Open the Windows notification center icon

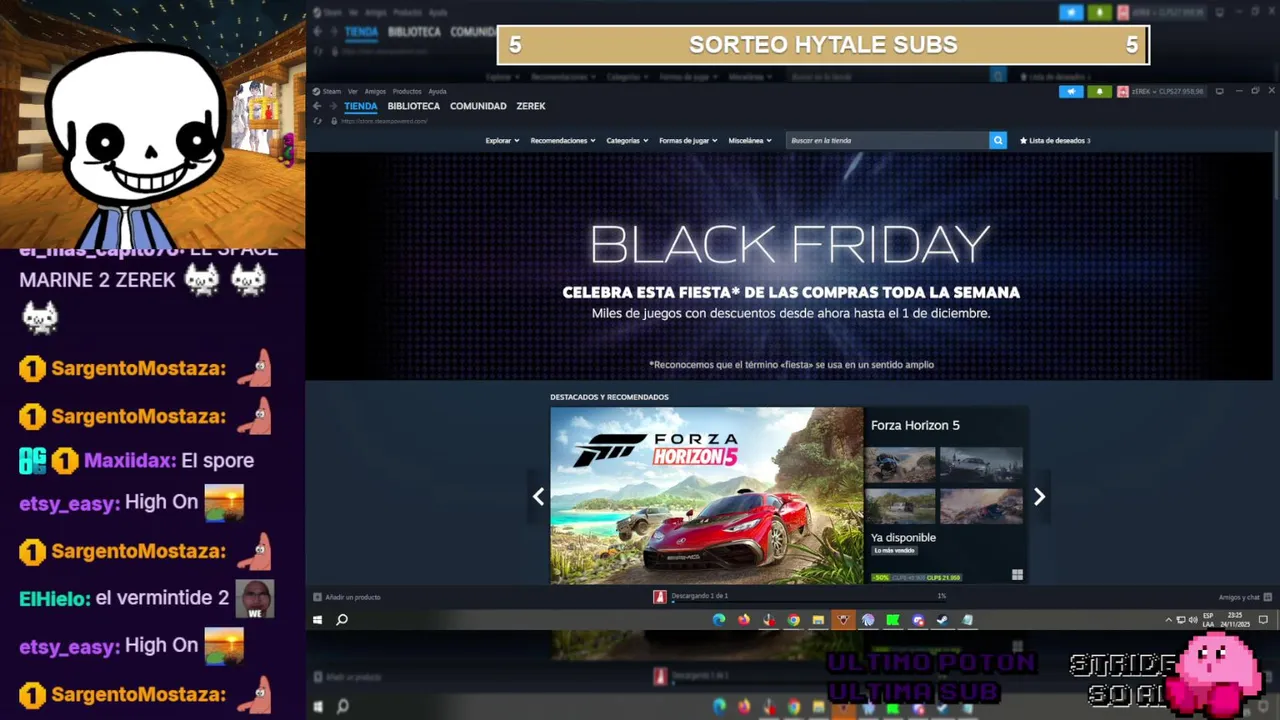click(x=1263, y=620)
